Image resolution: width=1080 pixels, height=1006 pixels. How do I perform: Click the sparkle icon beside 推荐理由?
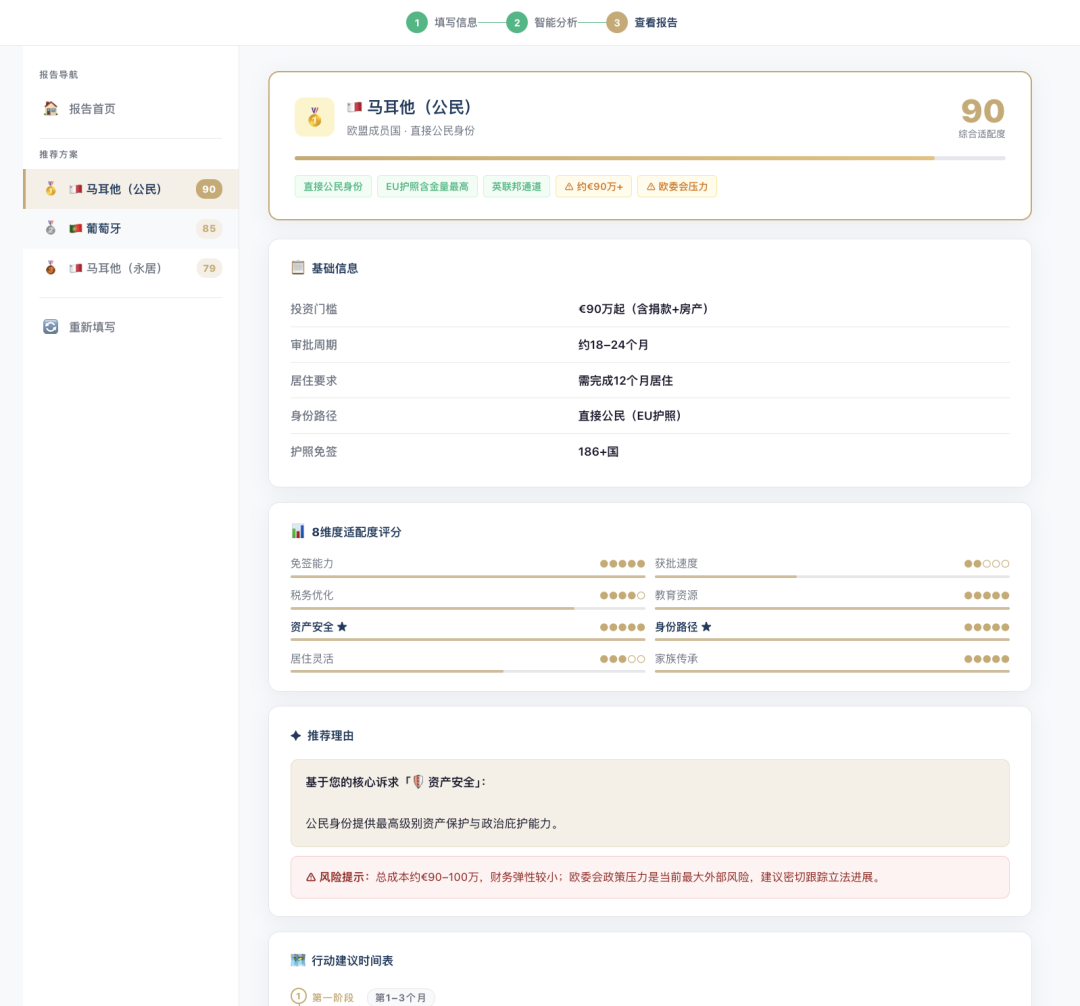pyautogui.click(x=295, y=735)
